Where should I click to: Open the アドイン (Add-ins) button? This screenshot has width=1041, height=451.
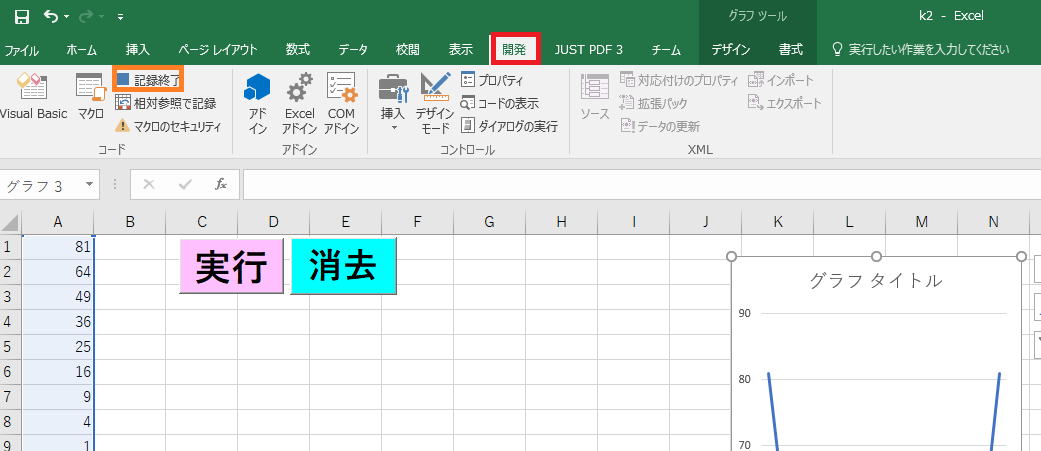(x=258, y=103)
